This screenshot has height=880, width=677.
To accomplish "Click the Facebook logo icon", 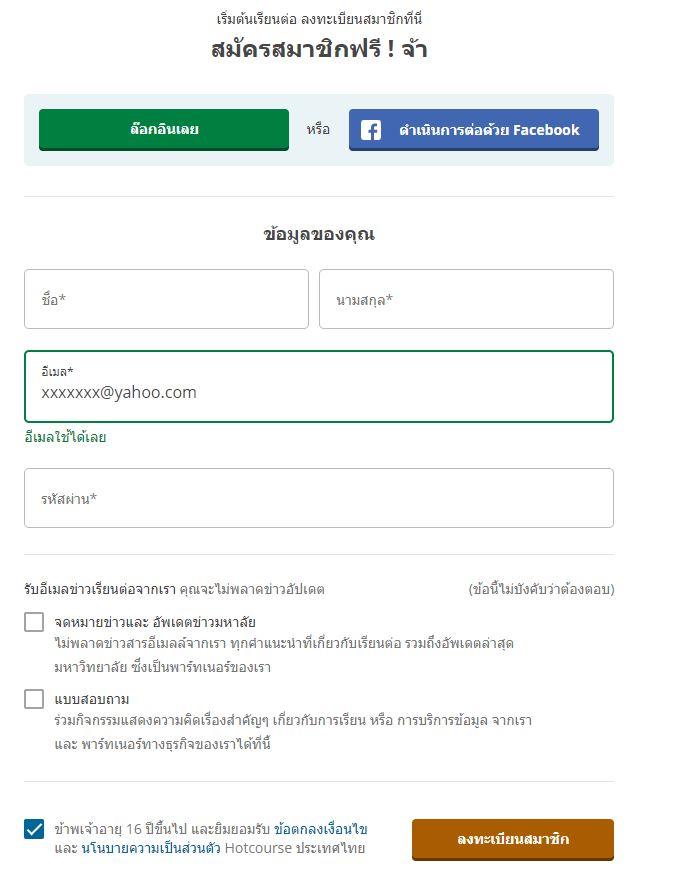I will point(370,130).
